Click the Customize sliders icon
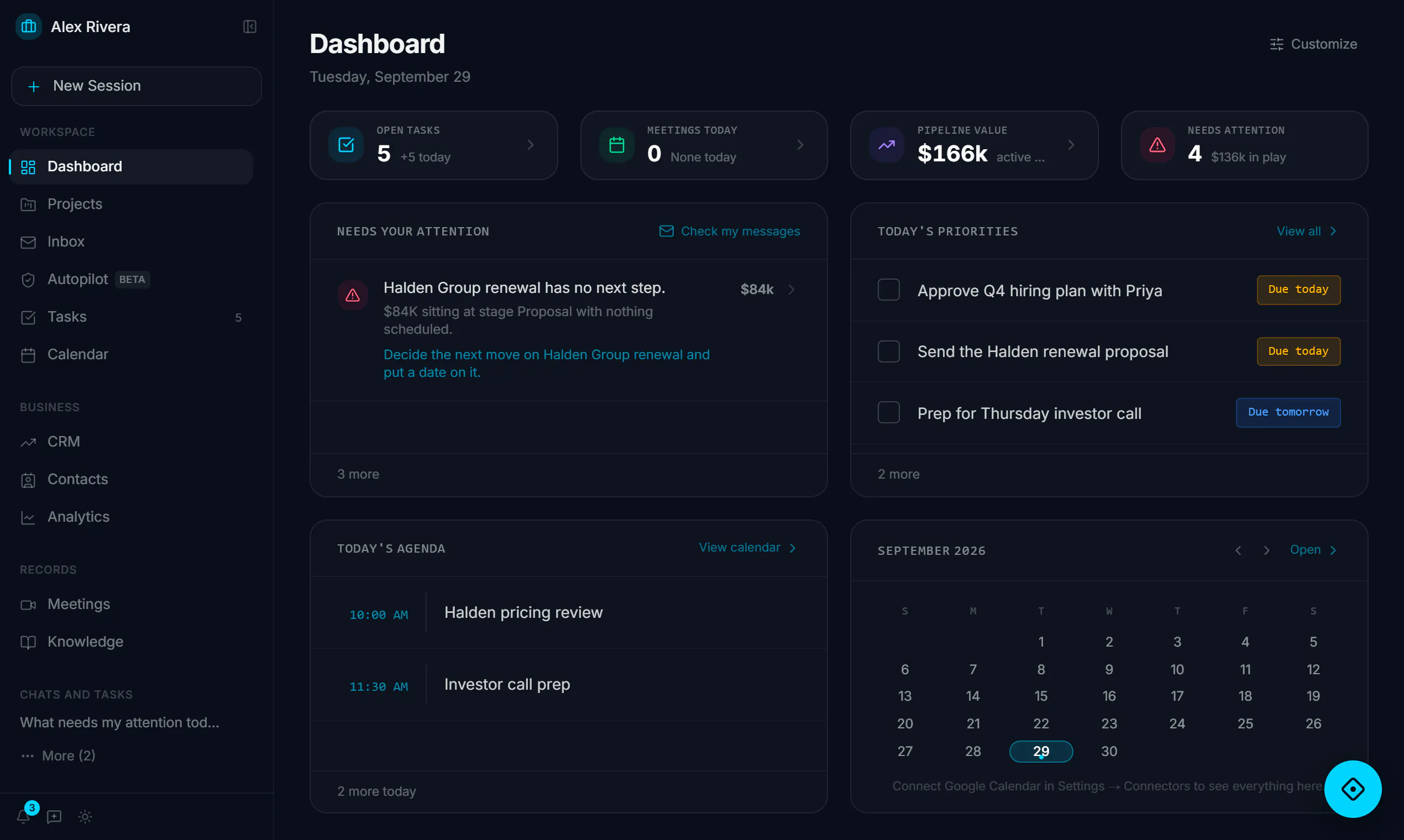 (1277, 44)
